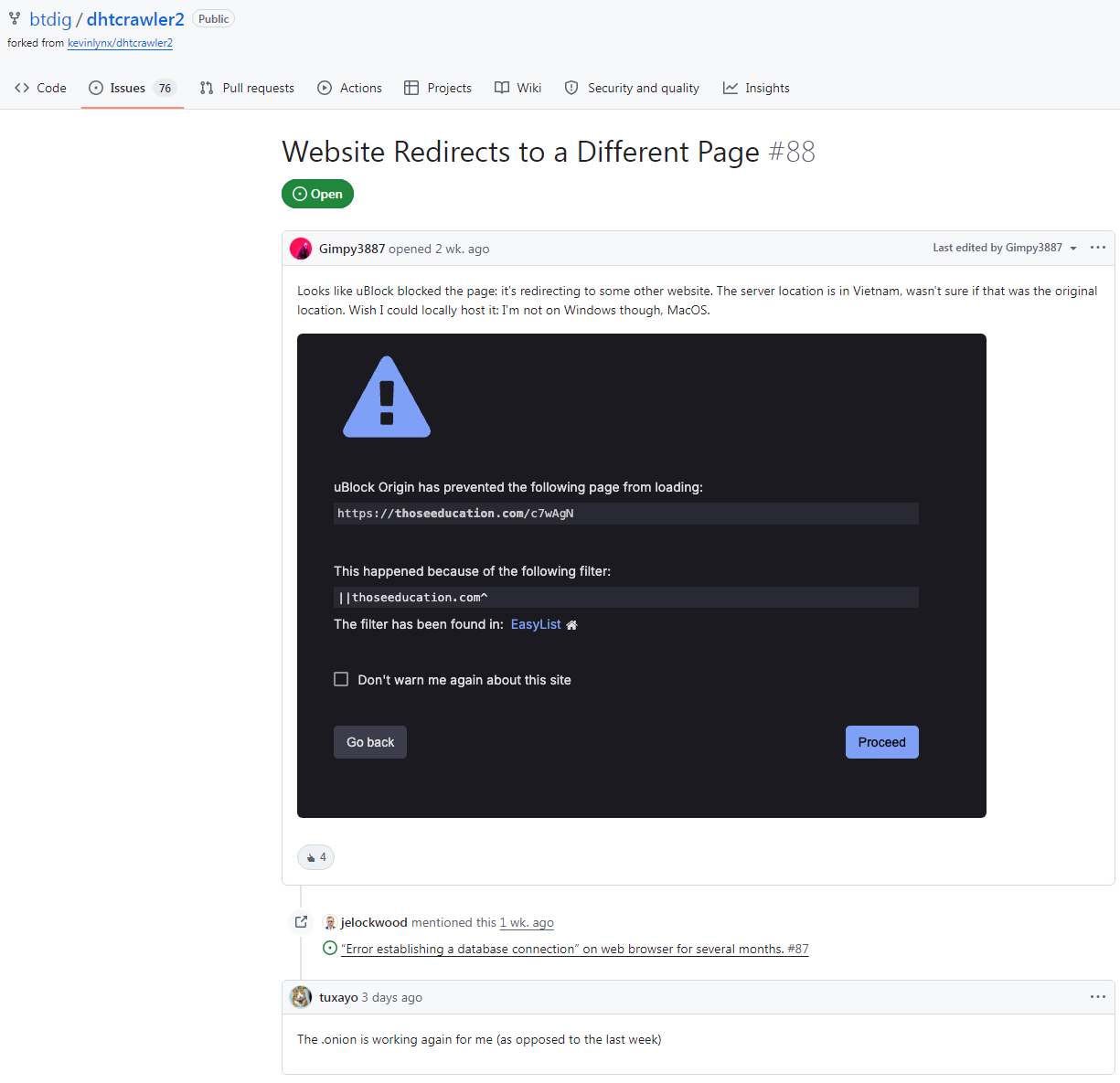Click the 'opened 2 wk. ago' timestamp

click(x=439, y=249)
